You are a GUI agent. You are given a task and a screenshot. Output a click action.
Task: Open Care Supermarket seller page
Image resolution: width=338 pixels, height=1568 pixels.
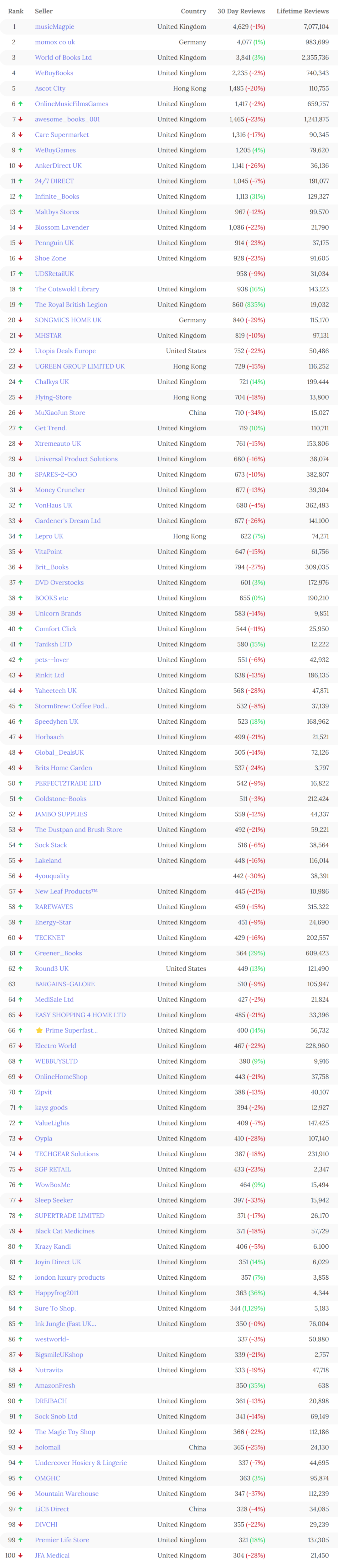(x=62, y=134)
